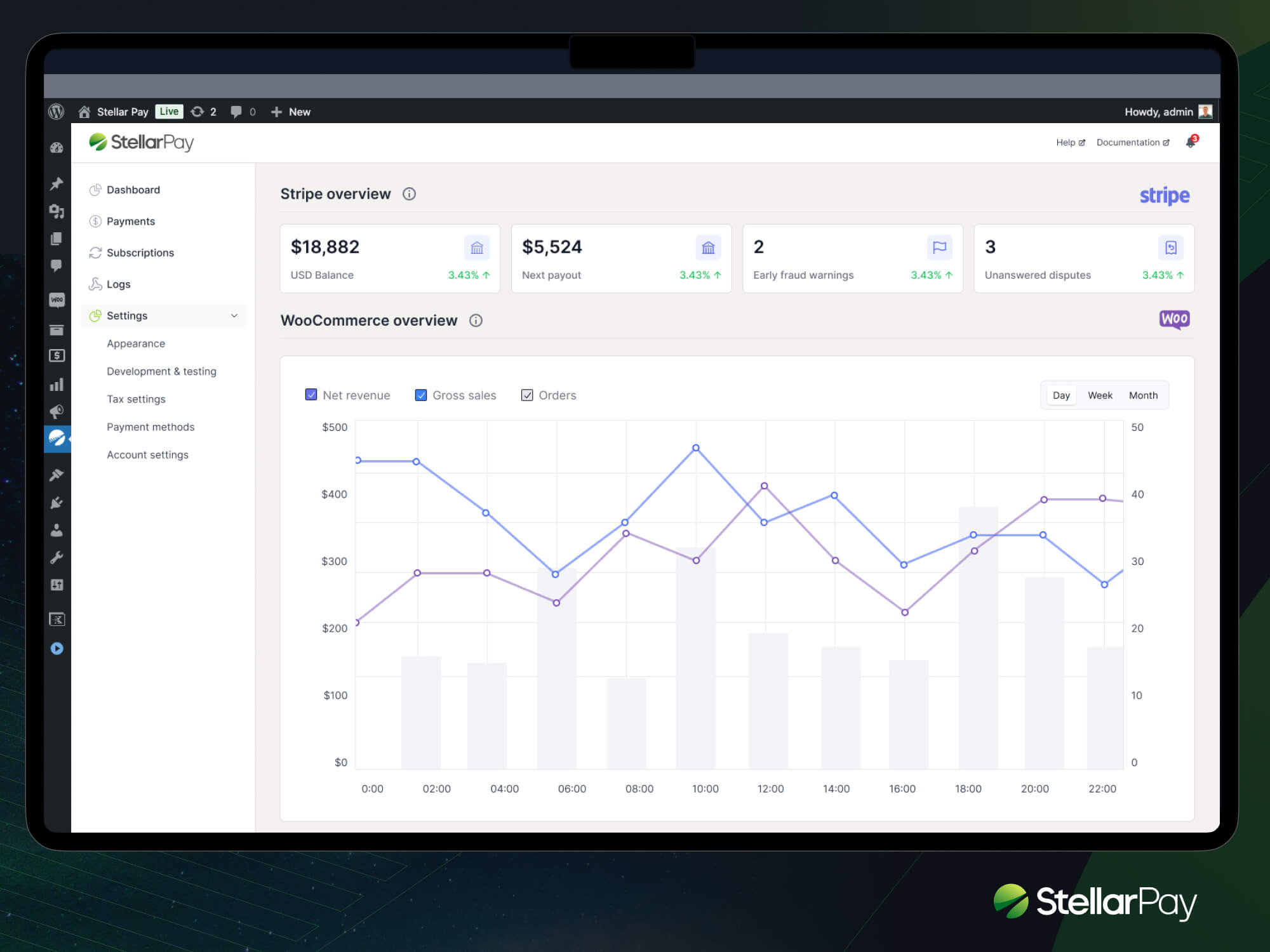Uncheck the Gross sales checkbox
Screen dimensions: 1270x952
pos(420,395)
